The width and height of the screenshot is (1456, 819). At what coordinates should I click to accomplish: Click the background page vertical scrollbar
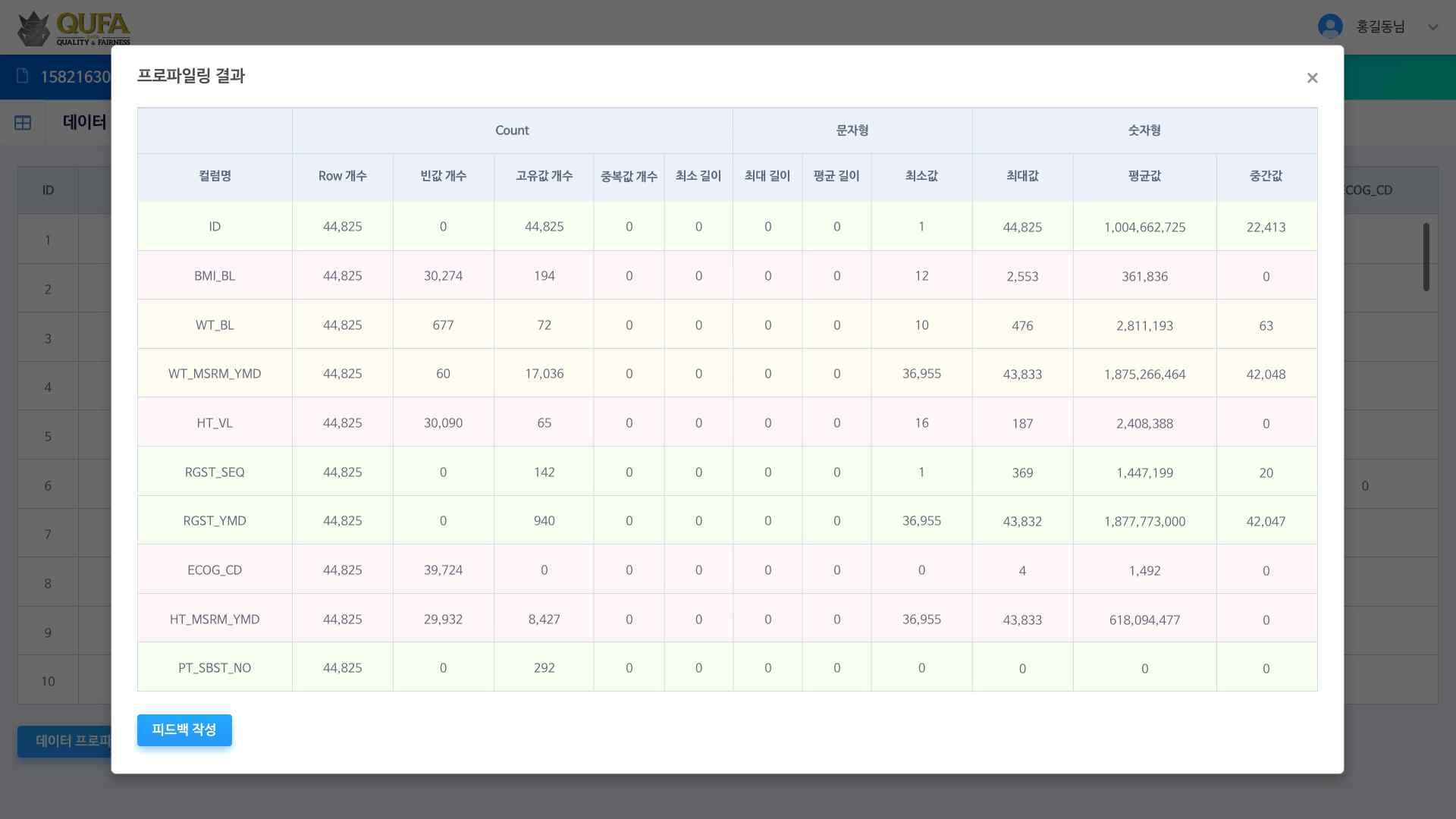pos(1426,256)
